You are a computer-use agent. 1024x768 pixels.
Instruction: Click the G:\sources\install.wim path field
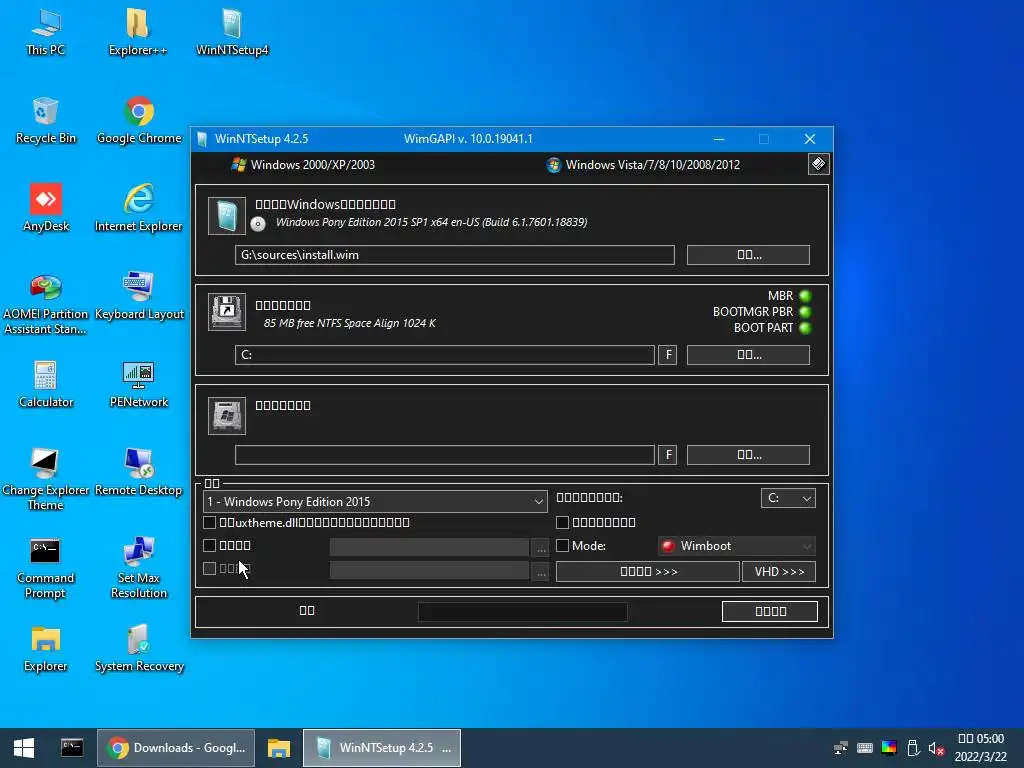pos(455,255)
